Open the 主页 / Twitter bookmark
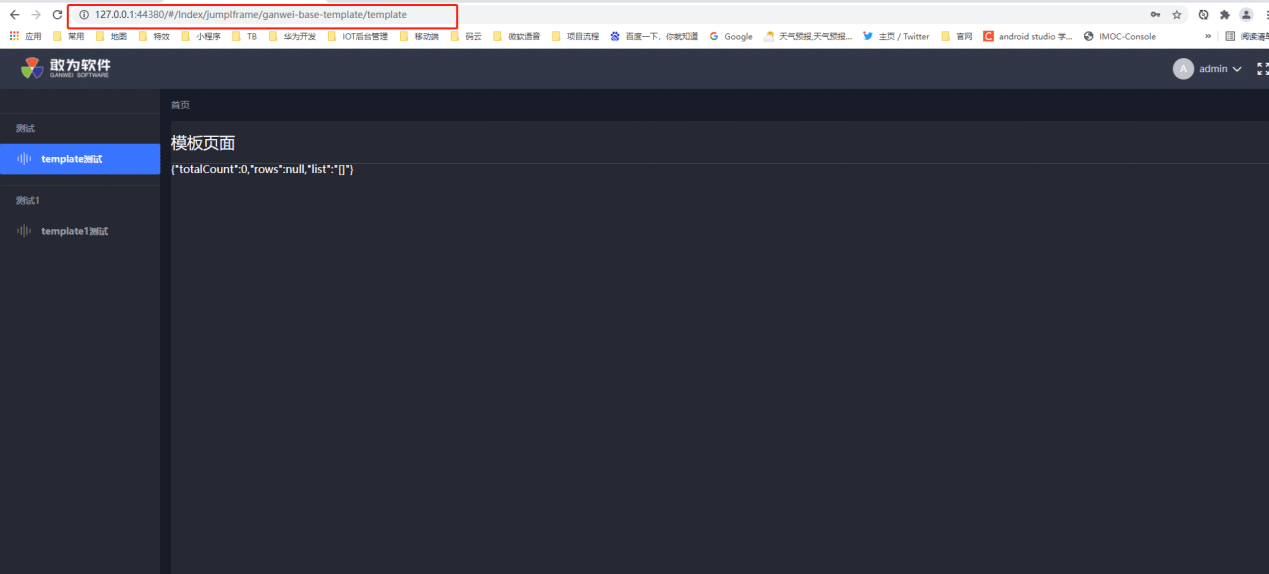 896,36
